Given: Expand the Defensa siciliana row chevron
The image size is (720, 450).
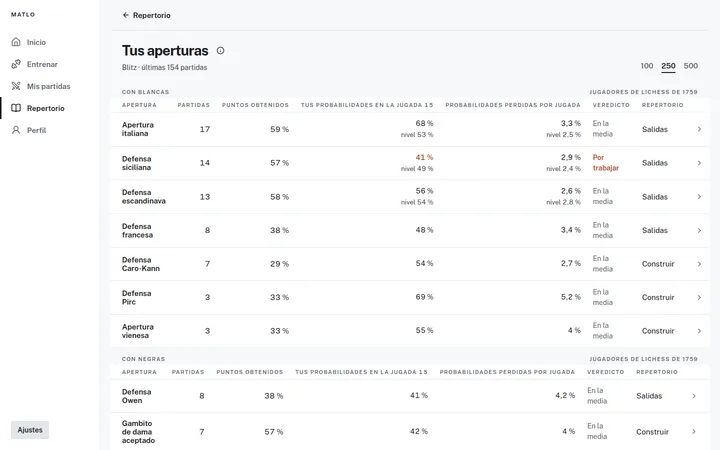Looking at the screenshot, I should [x=699, y=163].
